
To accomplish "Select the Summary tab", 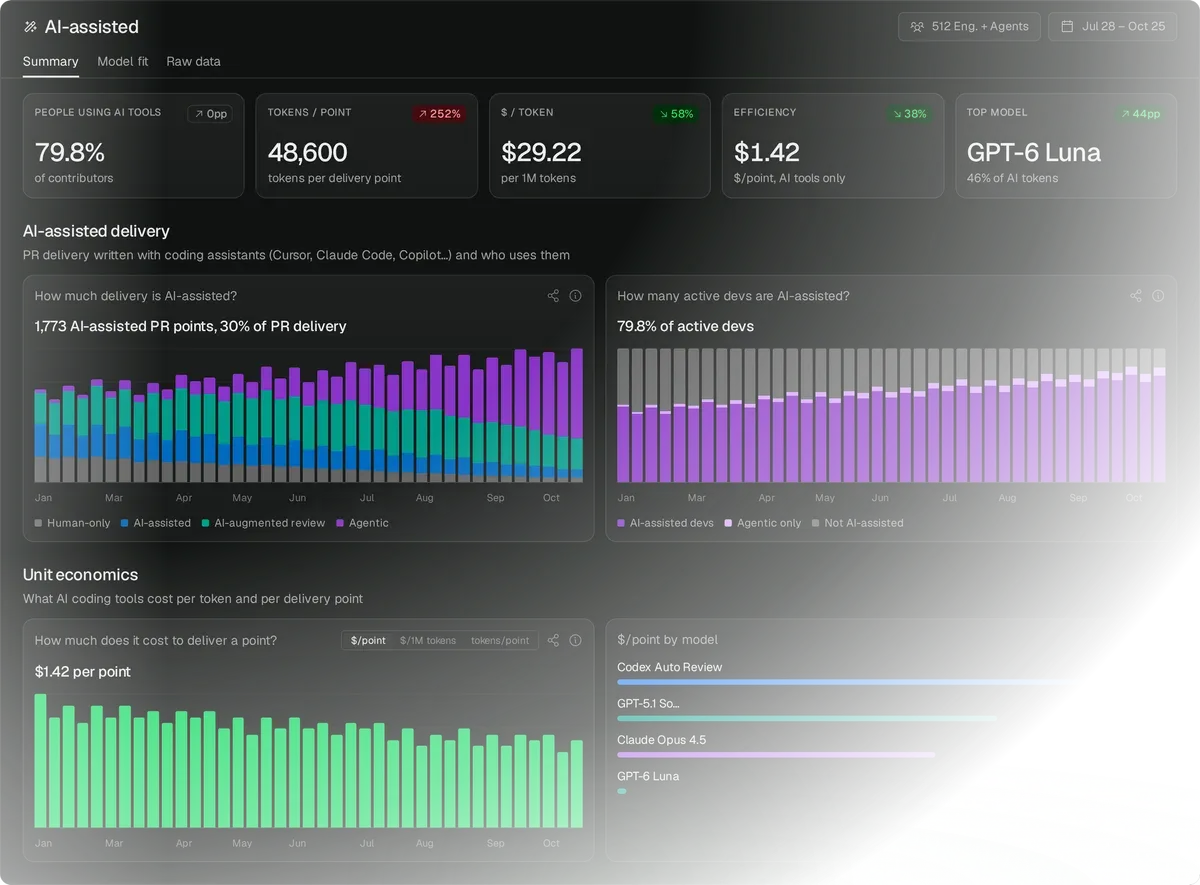I will tap(51, 61).
